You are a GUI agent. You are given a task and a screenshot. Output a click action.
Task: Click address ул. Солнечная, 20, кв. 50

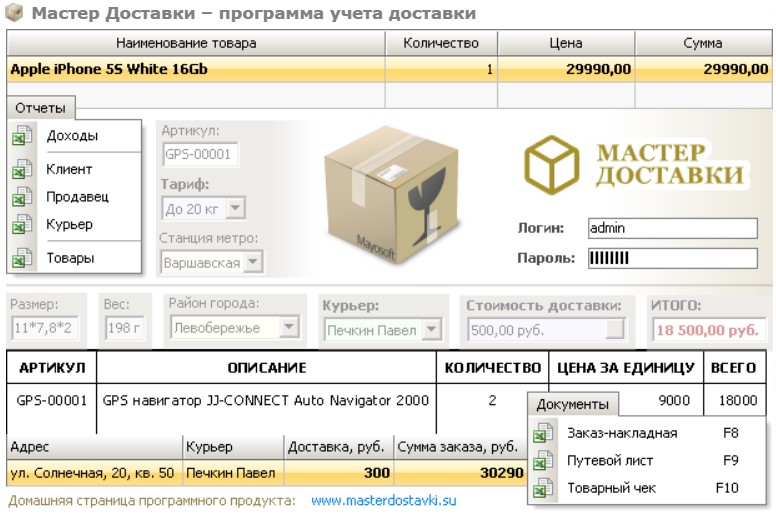[x=94, y=473]
